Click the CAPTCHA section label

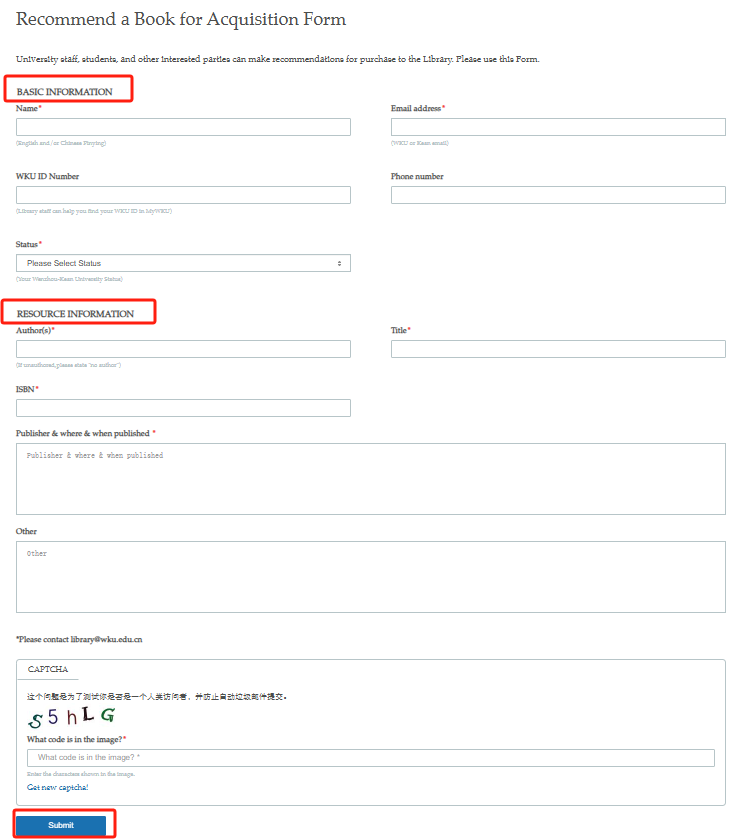(x=48, y=669)
